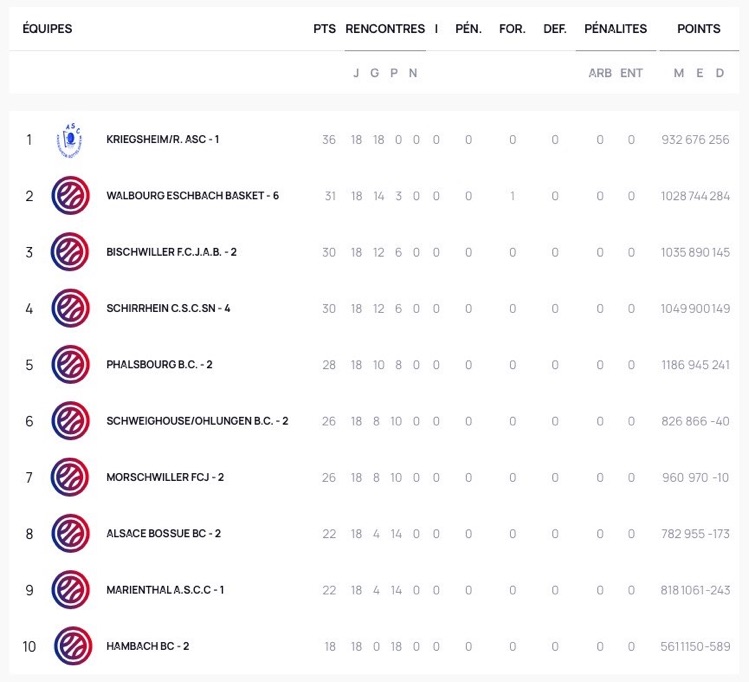This screenshot has height=682, width=749.
Task: Click the ÉQUIPES column header
Action: click(x=47, y=29)
